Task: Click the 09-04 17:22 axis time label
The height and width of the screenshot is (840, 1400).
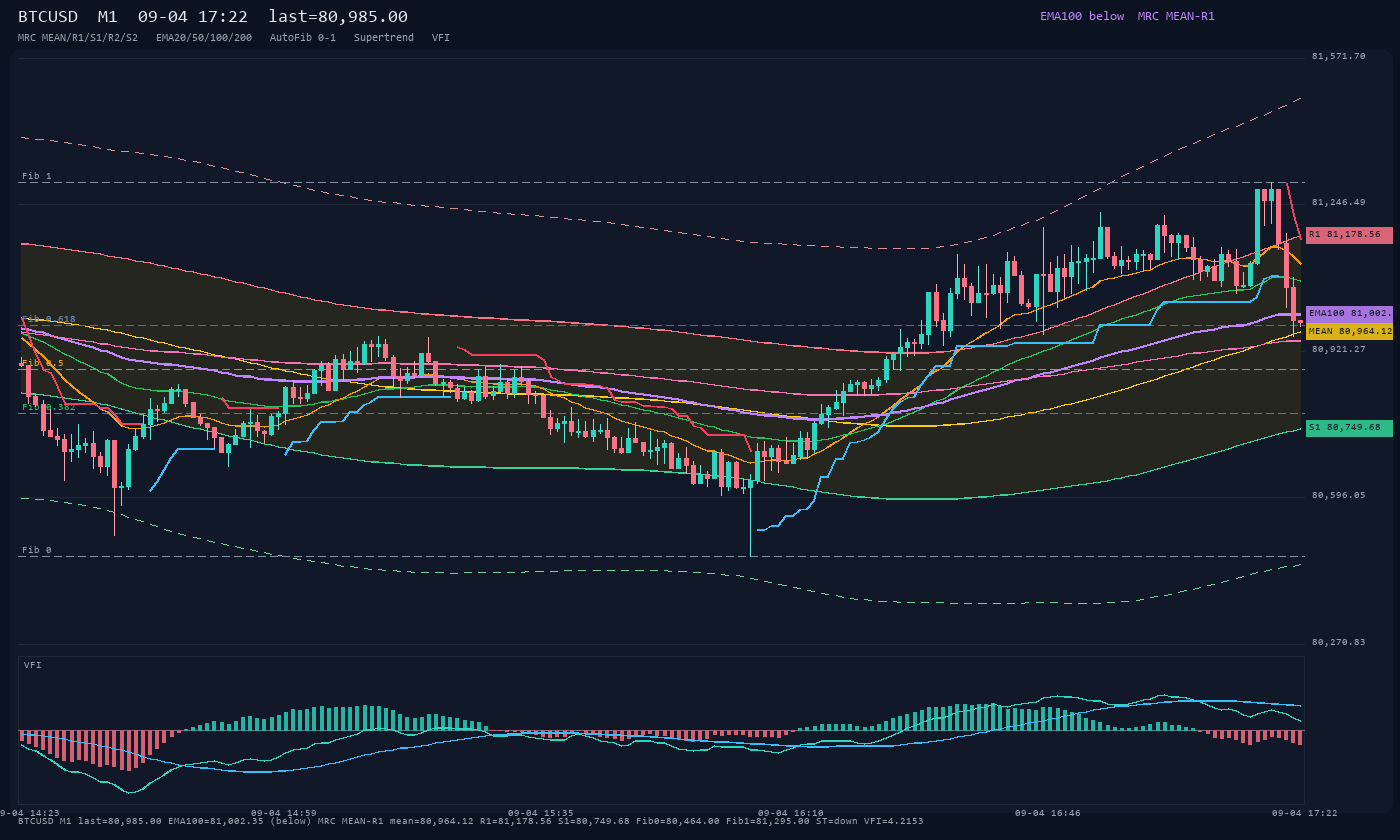Action: pos(1304,813)
